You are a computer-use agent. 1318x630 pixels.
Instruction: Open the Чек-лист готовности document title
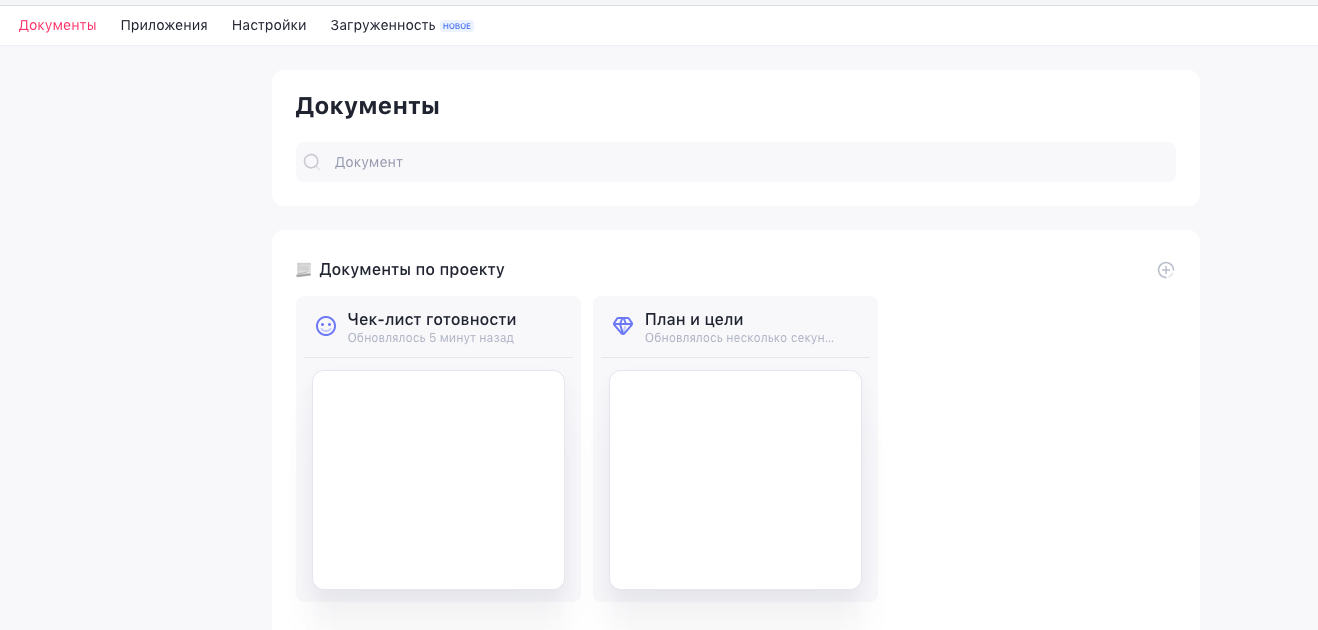coord(432,319)
